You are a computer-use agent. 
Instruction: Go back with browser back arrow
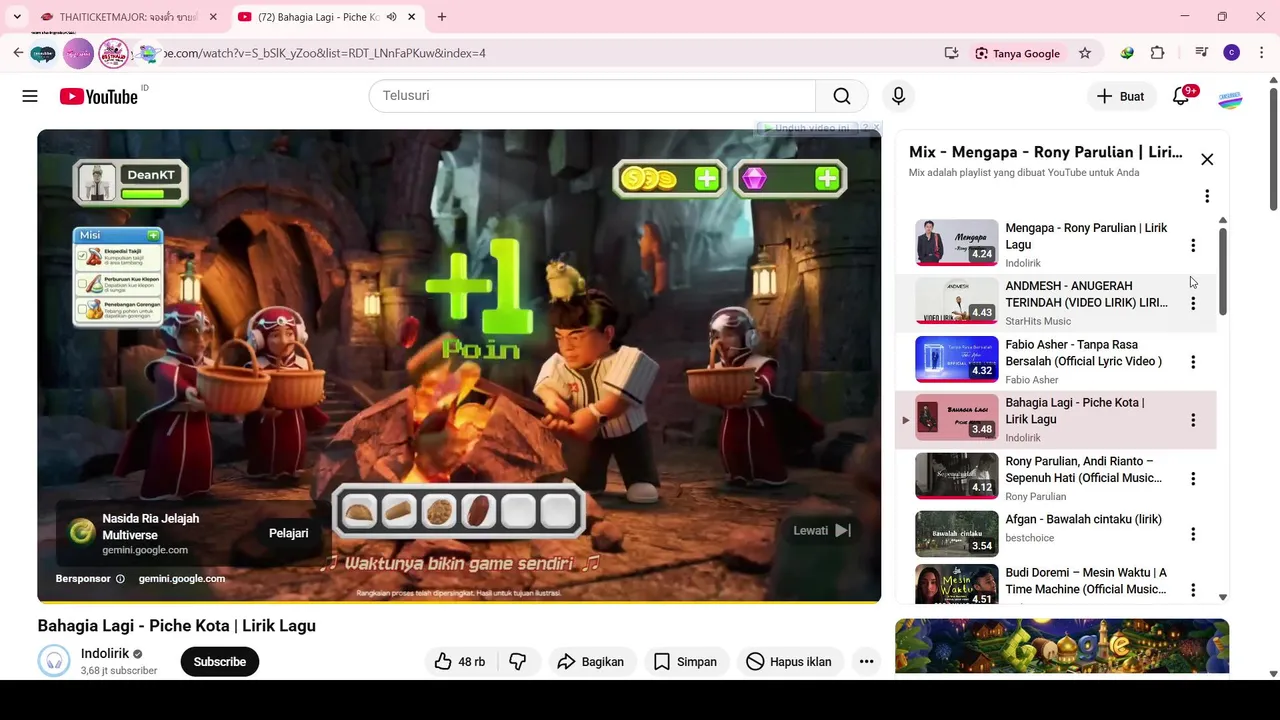click(18, 53)
